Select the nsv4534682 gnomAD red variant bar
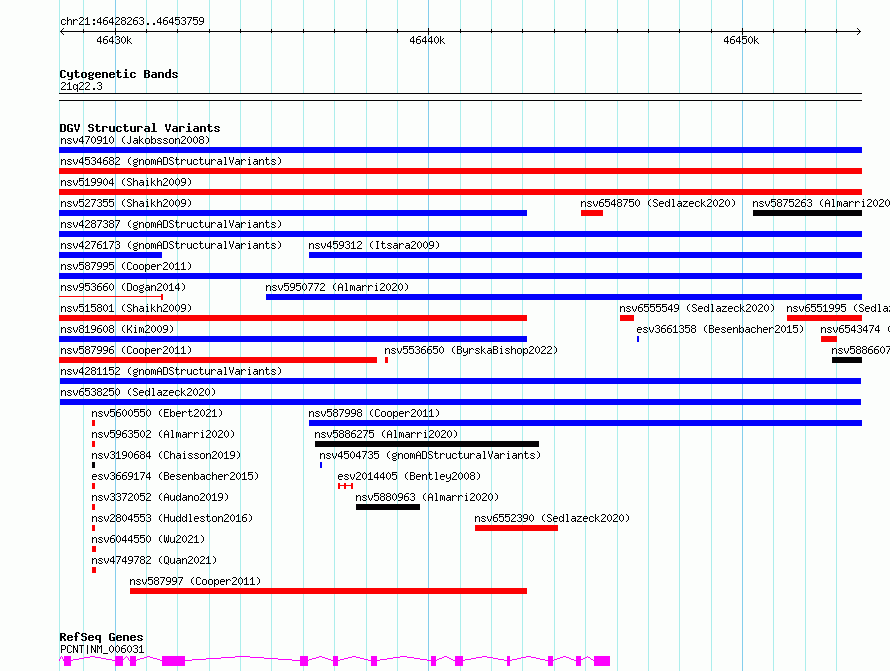This screenshot has width=890, height=671. pos(460,171)
